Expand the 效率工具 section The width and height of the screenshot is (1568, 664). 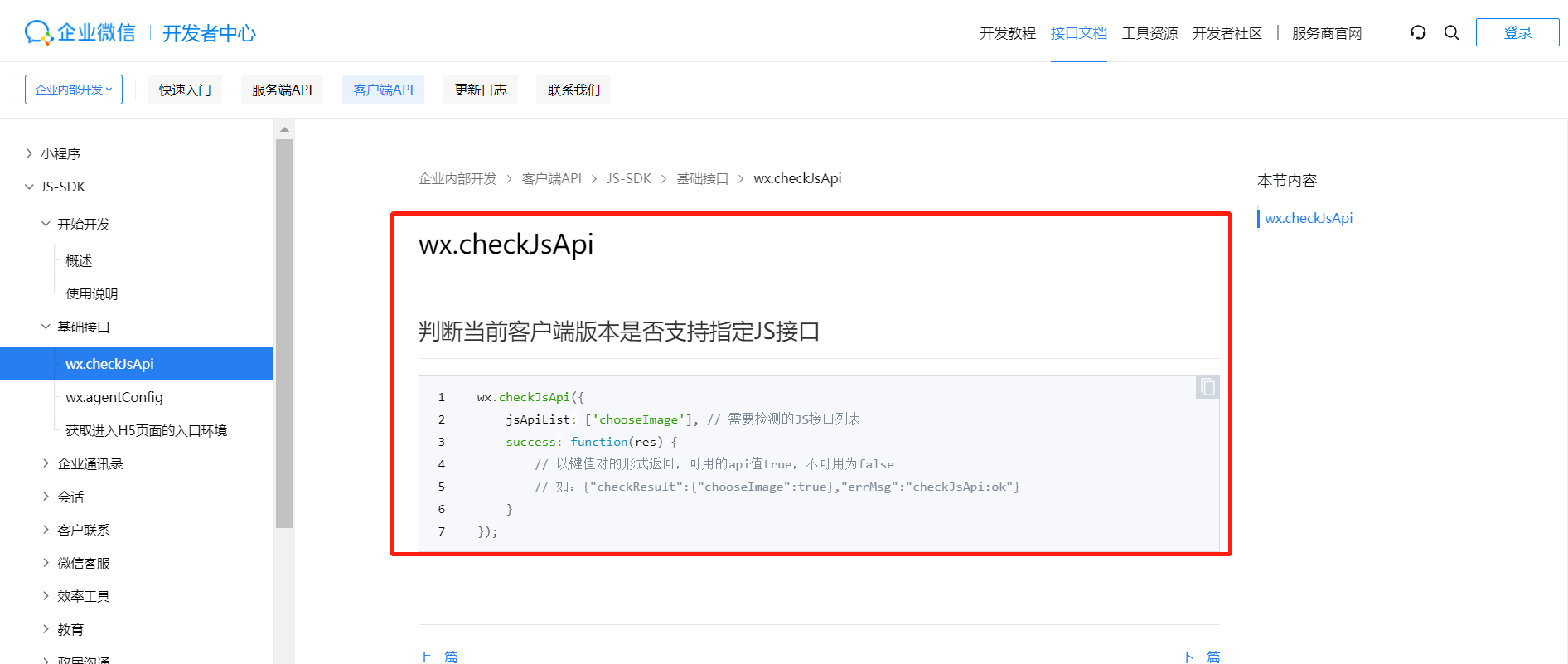[46, 596]
